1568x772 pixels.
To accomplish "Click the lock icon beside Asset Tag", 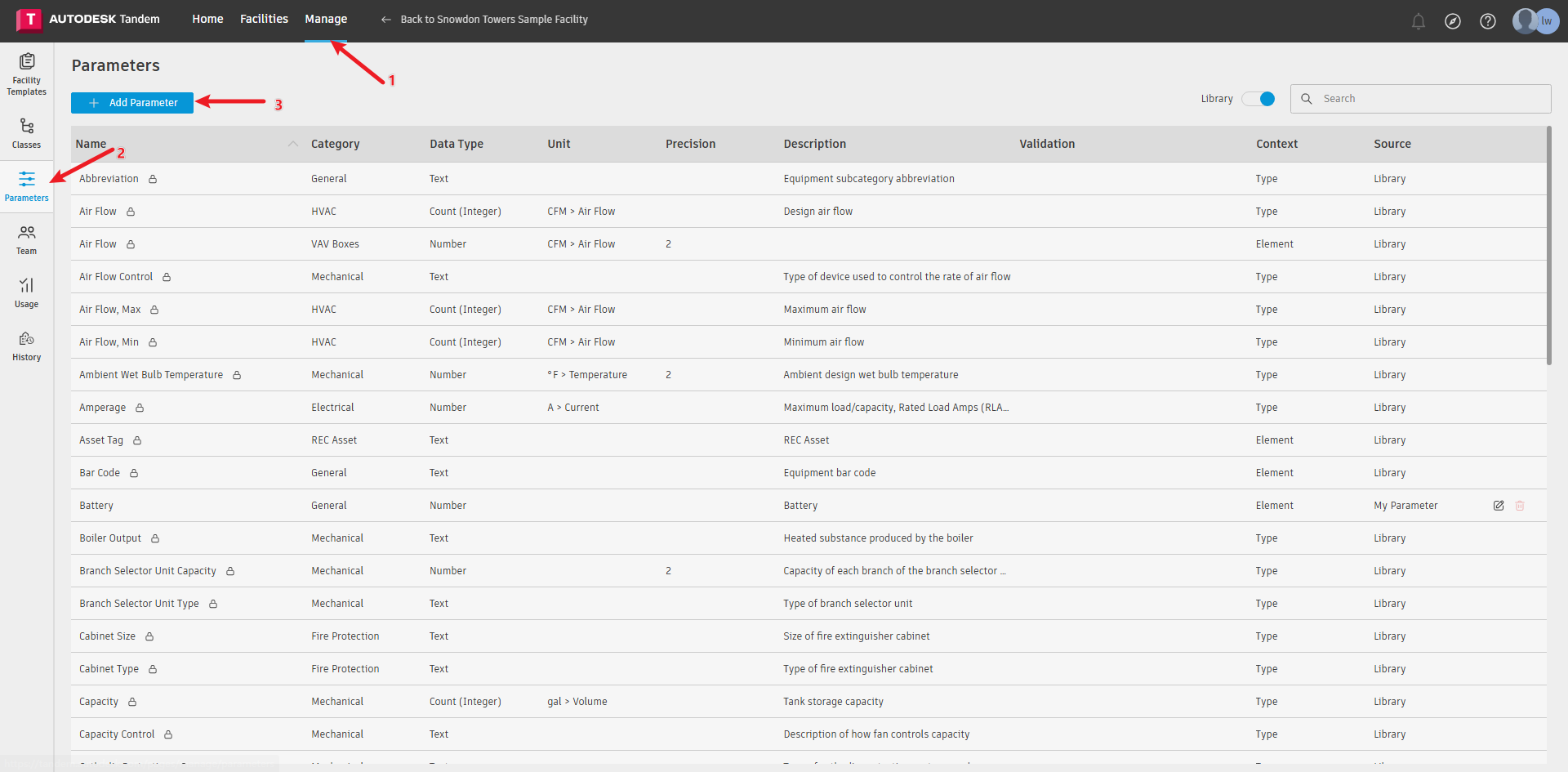I will pyautogui.click(x=137, y=440).
